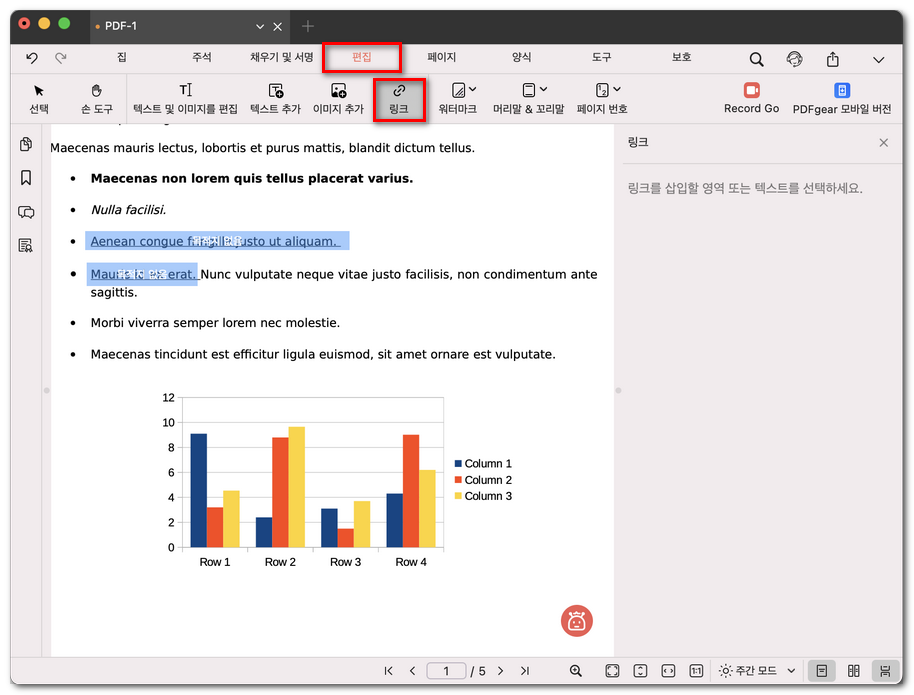Click the 이미지 추가 (Add Image) tool
Image resolution: width=914 pixels, height=695 pixels.
(x=338, y=99)
